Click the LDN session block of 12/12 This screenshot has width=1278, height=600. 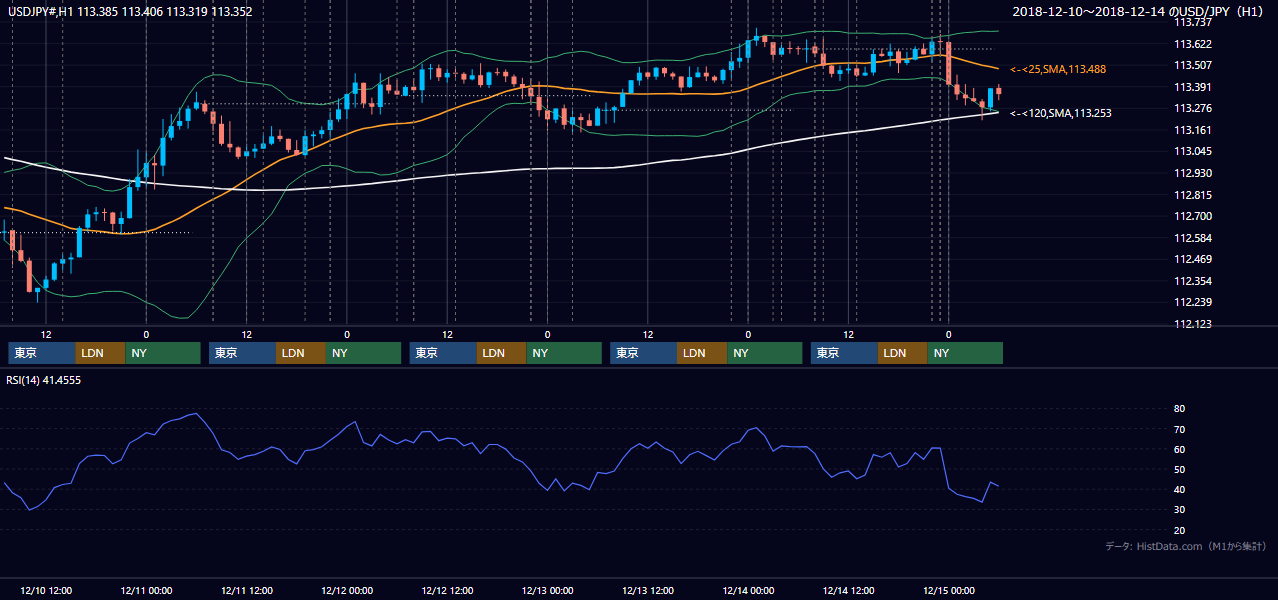[502, 353]
